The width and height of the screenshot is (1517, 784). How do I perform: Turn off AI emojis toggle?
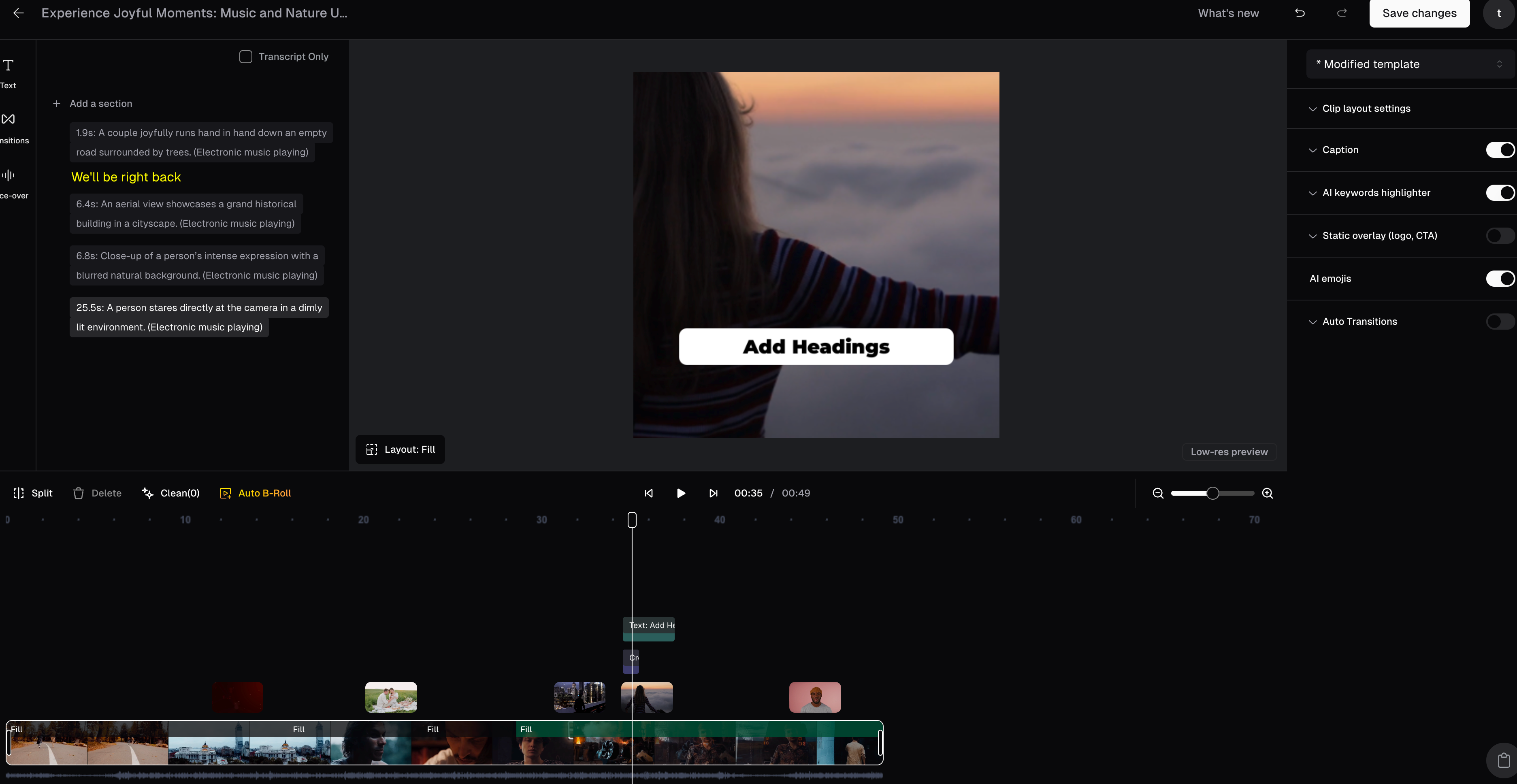(x=1500, y=279)
